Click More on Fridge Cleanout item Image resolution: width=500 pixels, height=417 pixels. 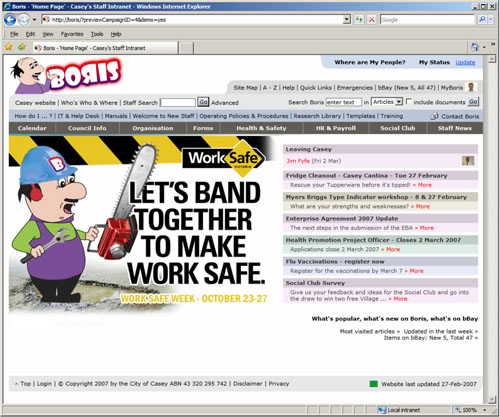[x=422, y=185]
